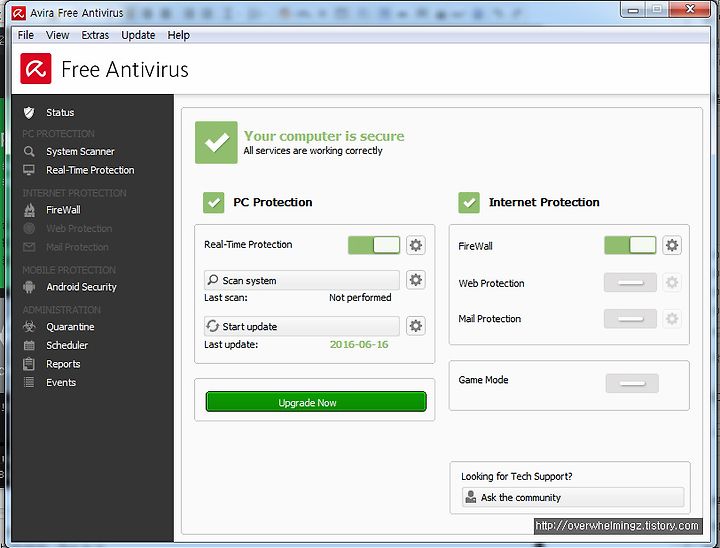This screenshot has height=548, width=720.
Task: Open Real-Time Protection settings gear
Action: pos(416,245)
